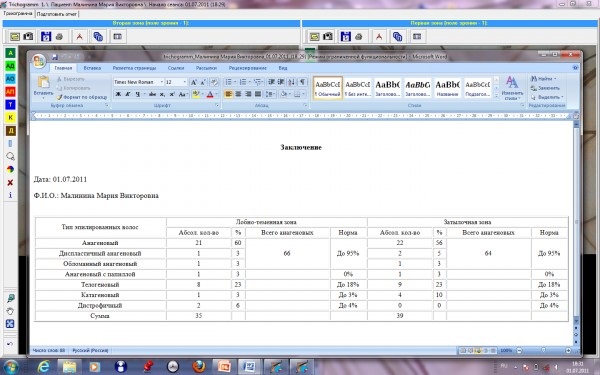The image size is (600, 375).
Task: Open the font size 12 dropdown
Action: 184,82
